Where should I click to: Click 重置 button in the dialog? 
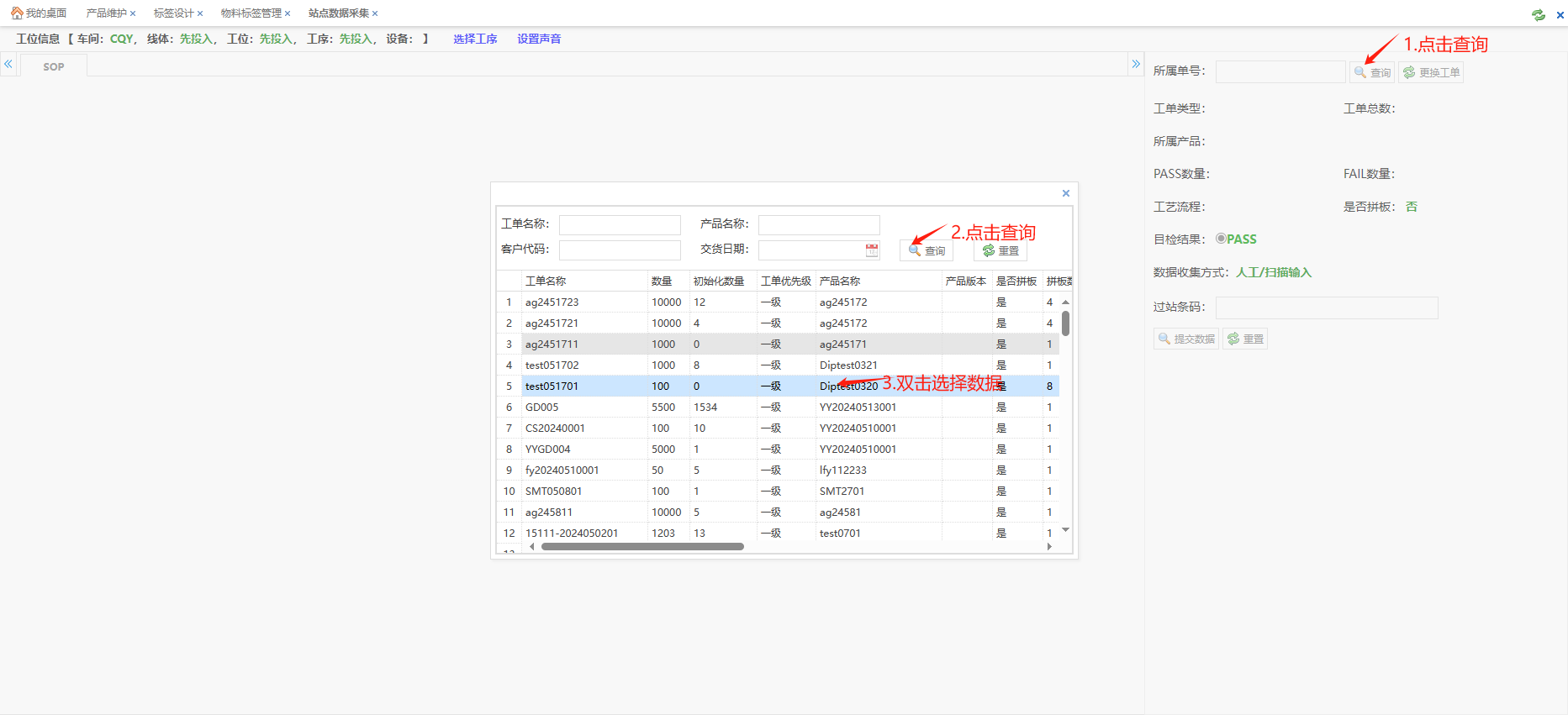coord(1000,250)
